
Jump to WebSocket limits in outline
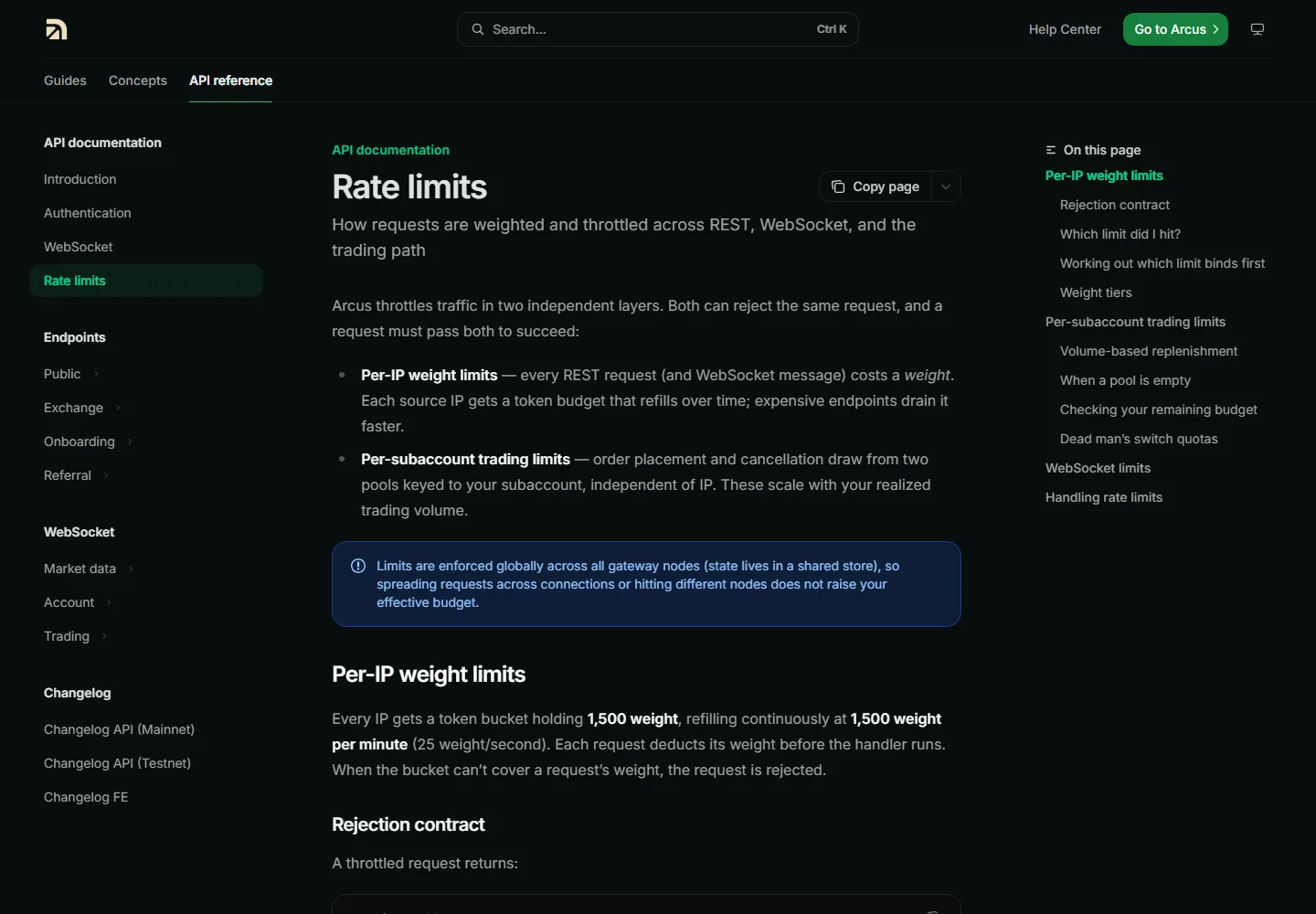point(1098,468)
